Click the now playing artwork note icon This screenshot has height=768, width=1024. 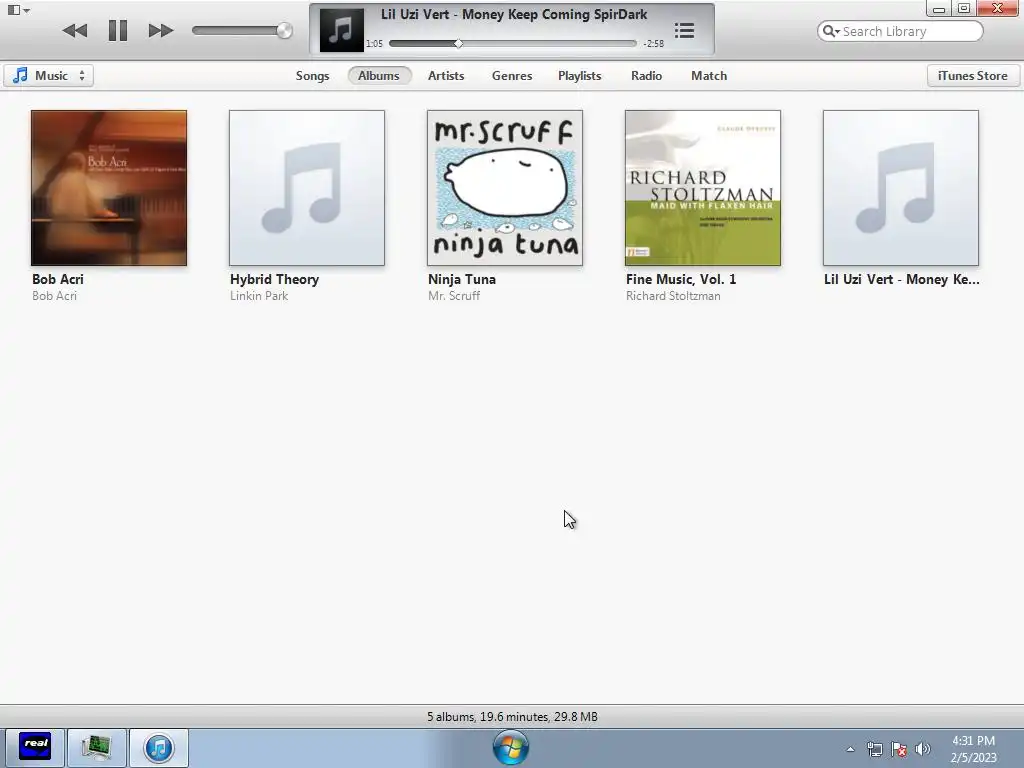(x=342, y=30)
